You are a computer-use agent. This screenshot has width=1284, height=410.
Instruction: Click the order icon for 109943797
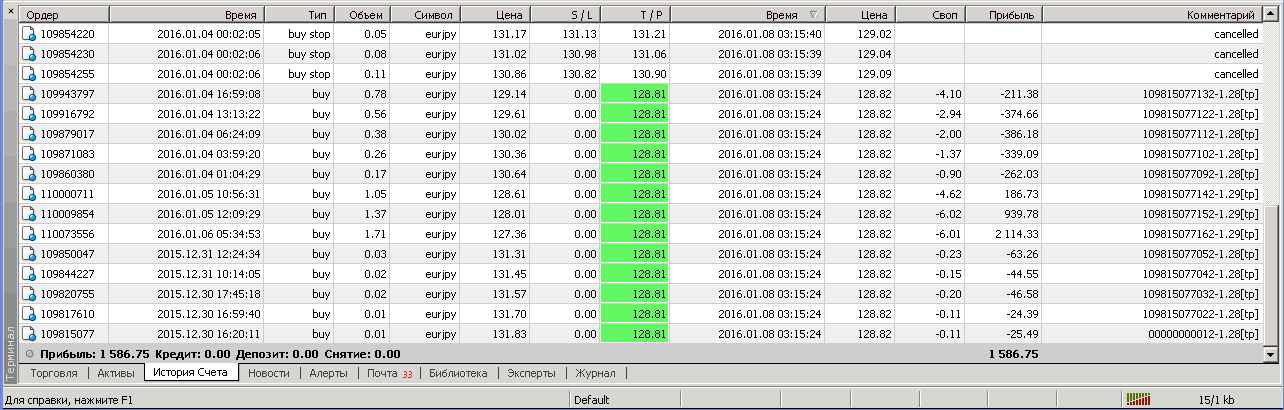29,94
